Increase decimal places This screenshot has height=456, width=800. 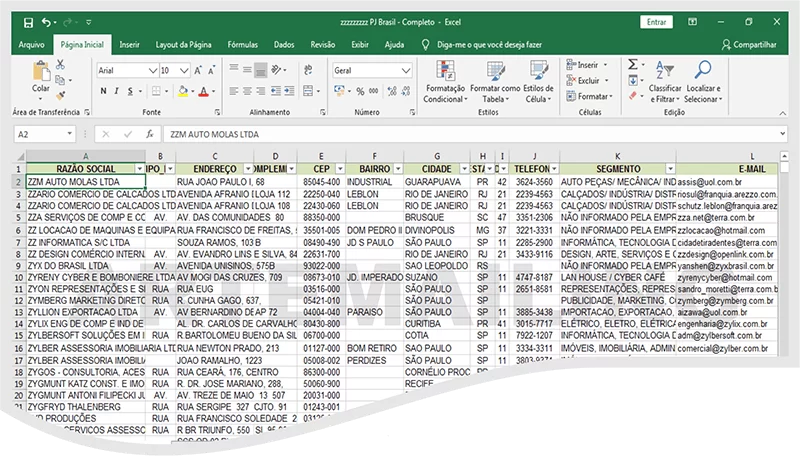(392, 91)
